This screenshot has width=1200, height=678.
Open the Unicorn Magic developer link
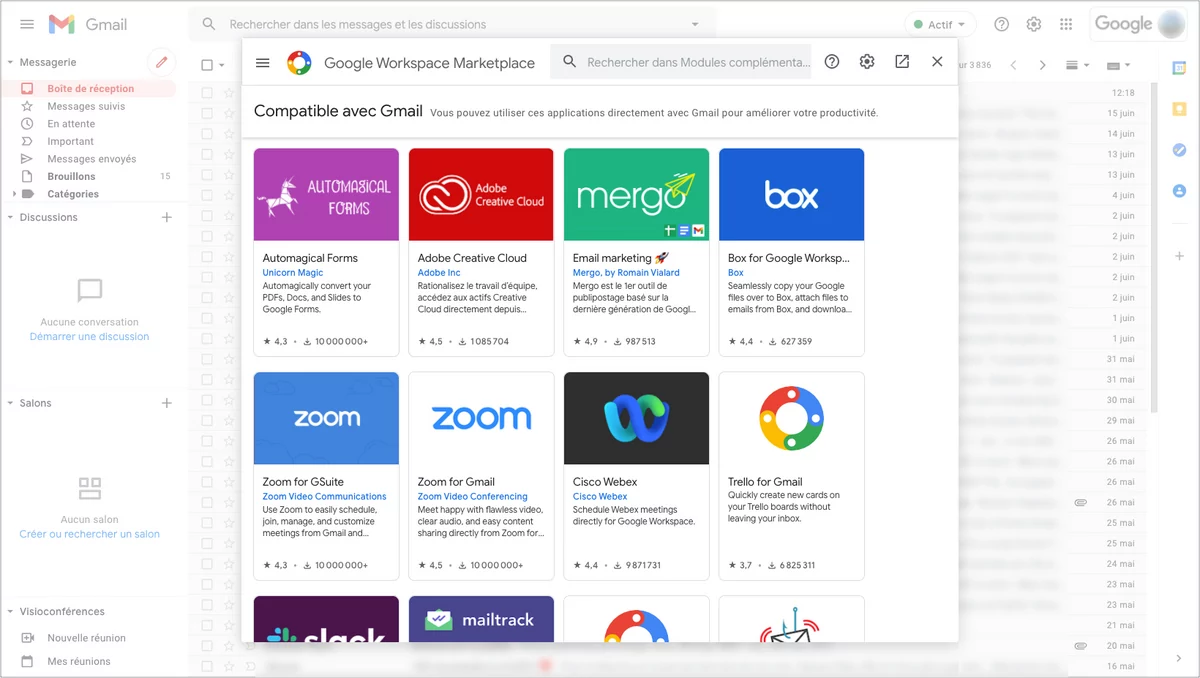tap(293, 273)
